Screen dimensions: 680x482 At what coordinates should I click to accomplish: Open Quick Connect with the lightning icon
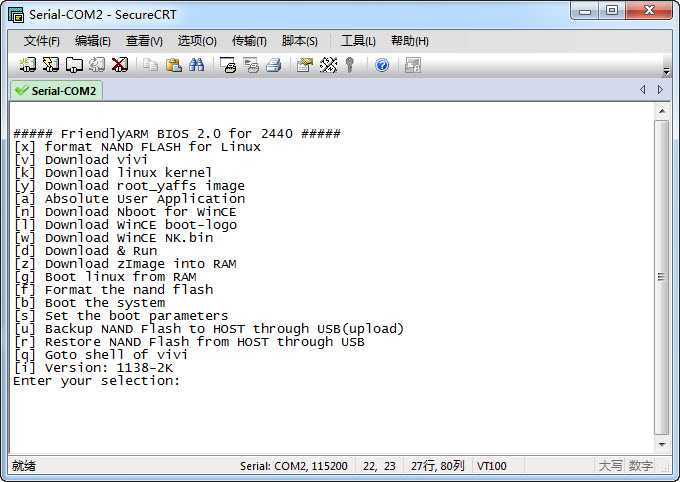coord(50,65)
